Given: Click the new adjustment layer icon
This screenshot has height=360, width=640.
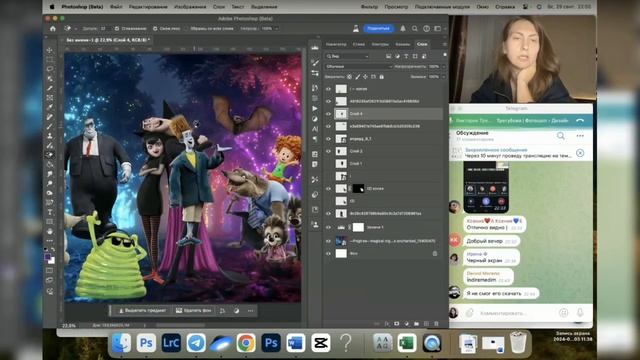Looking at the screenshot, I should click(407, 324).
